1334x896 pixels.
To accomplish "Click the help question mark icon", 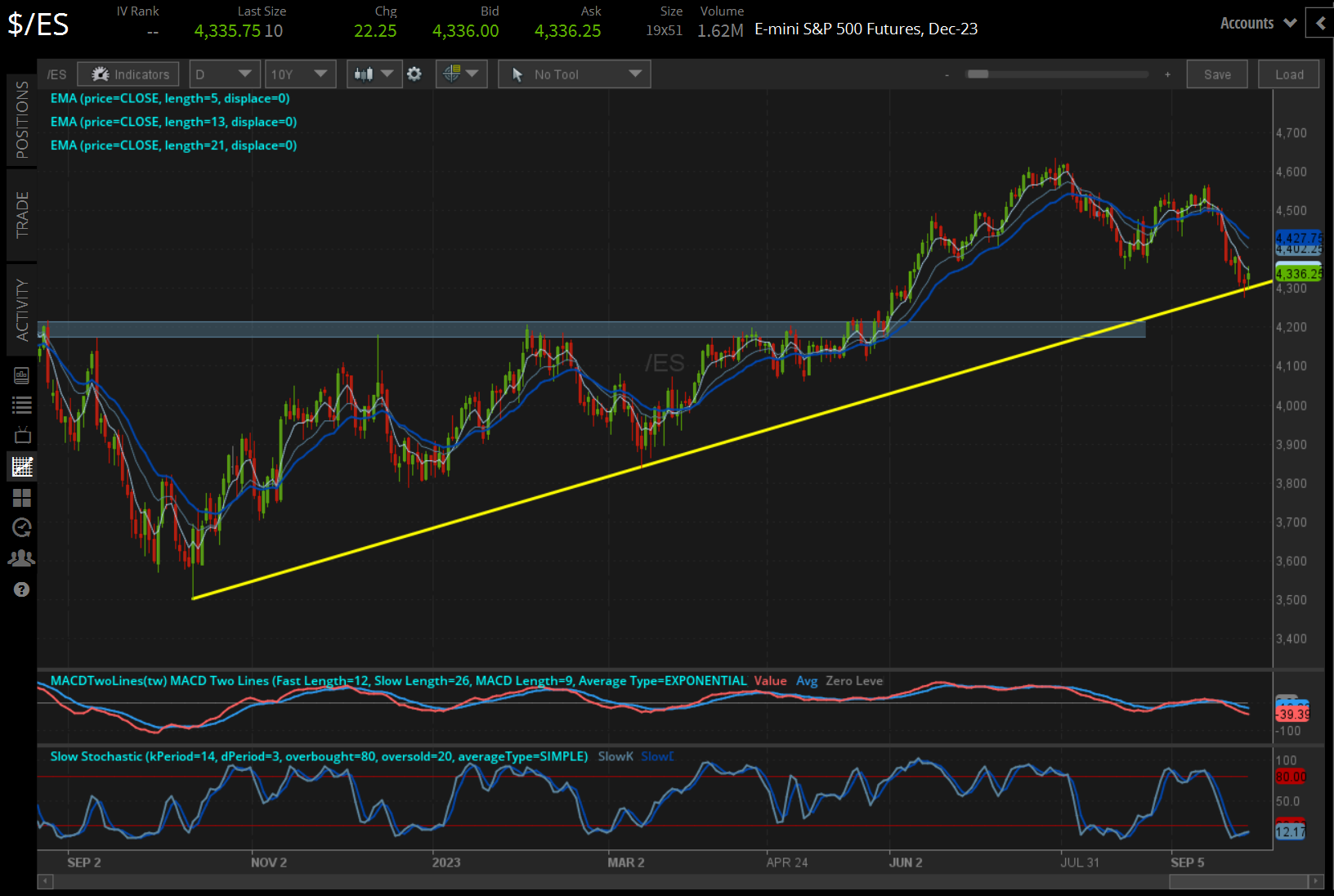I will tap(22, 589).
